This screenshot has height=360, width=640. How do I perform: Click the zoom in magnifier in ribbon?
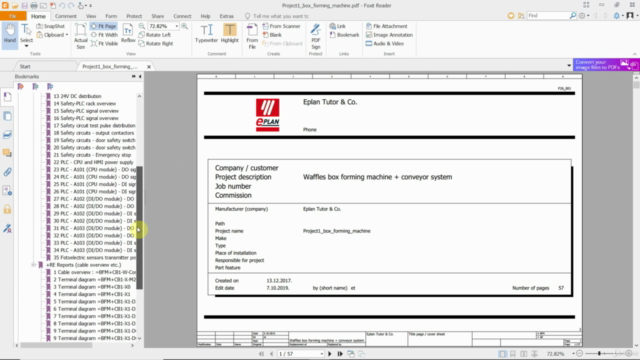185,26
